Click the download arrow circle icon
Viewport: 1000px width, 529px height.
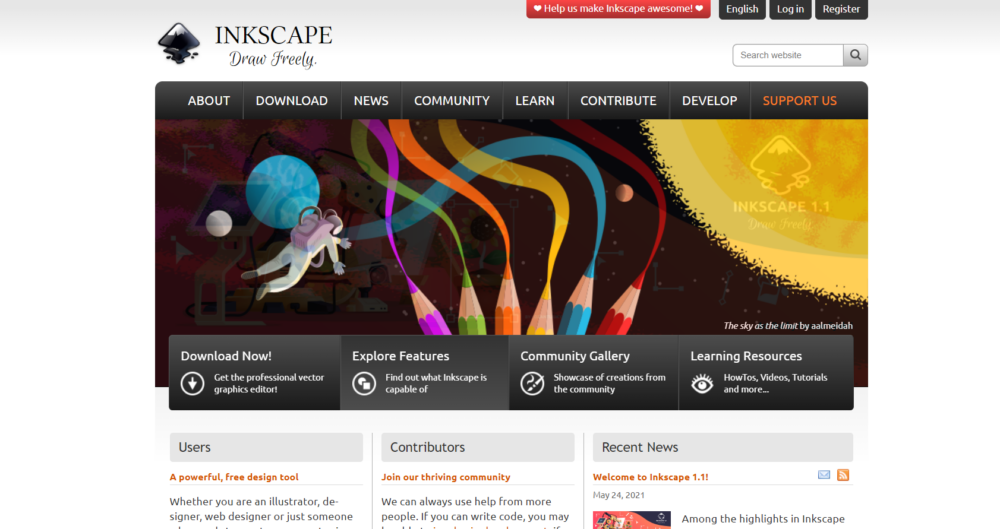[192, 384]
